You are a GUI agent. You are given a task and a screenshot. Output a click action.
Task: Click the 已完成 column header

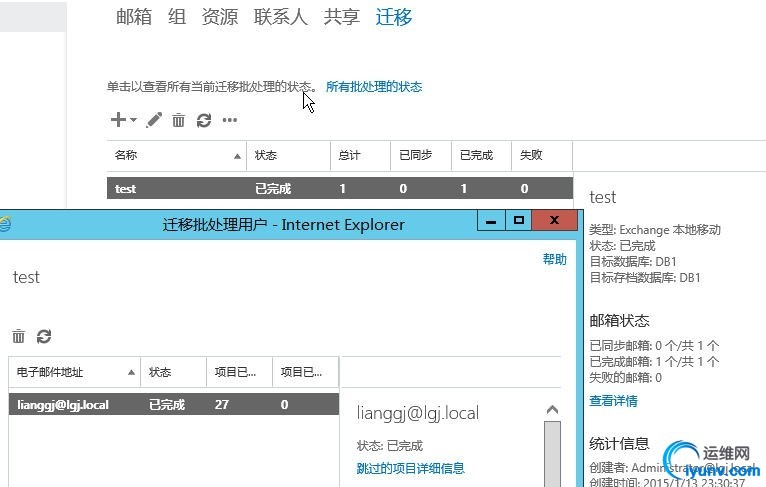tap(482, 155)
